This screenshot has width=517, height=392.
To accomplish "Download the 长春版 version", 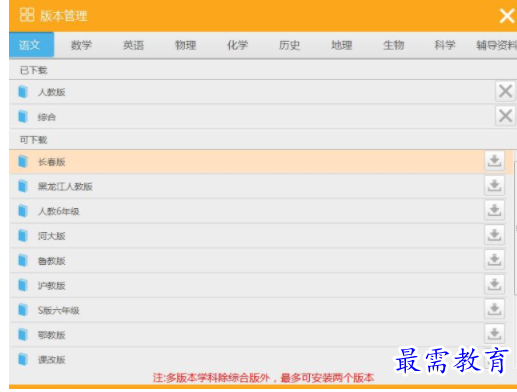I will point(494,161).
